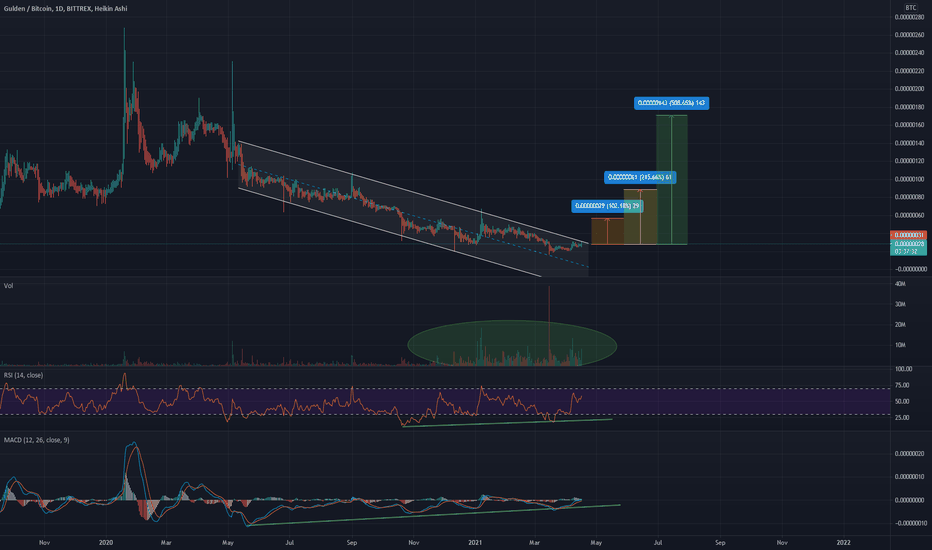Click the tall green price range box
Viewport: 932px width, 550px height.
(x=672, y=180)
